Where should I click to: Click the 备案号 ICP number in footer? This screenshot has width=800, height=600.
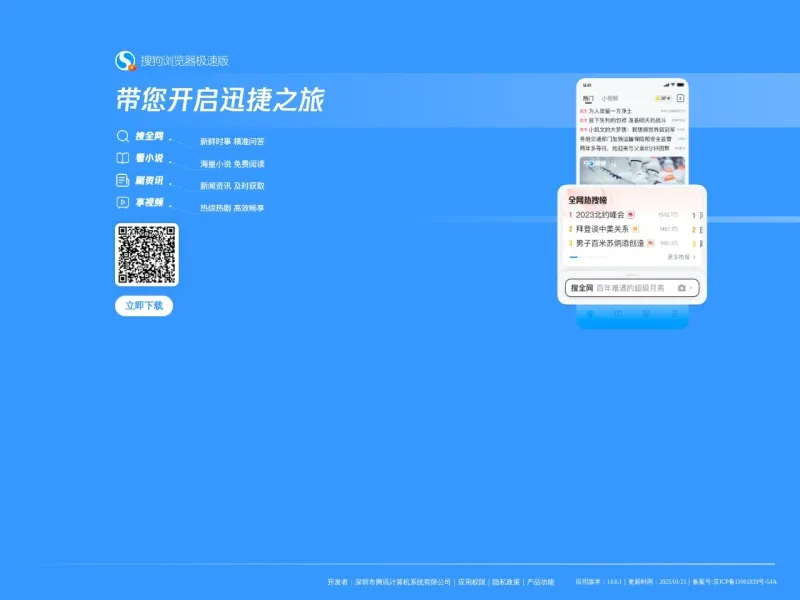pyautogui.click(x=735, y=582)
